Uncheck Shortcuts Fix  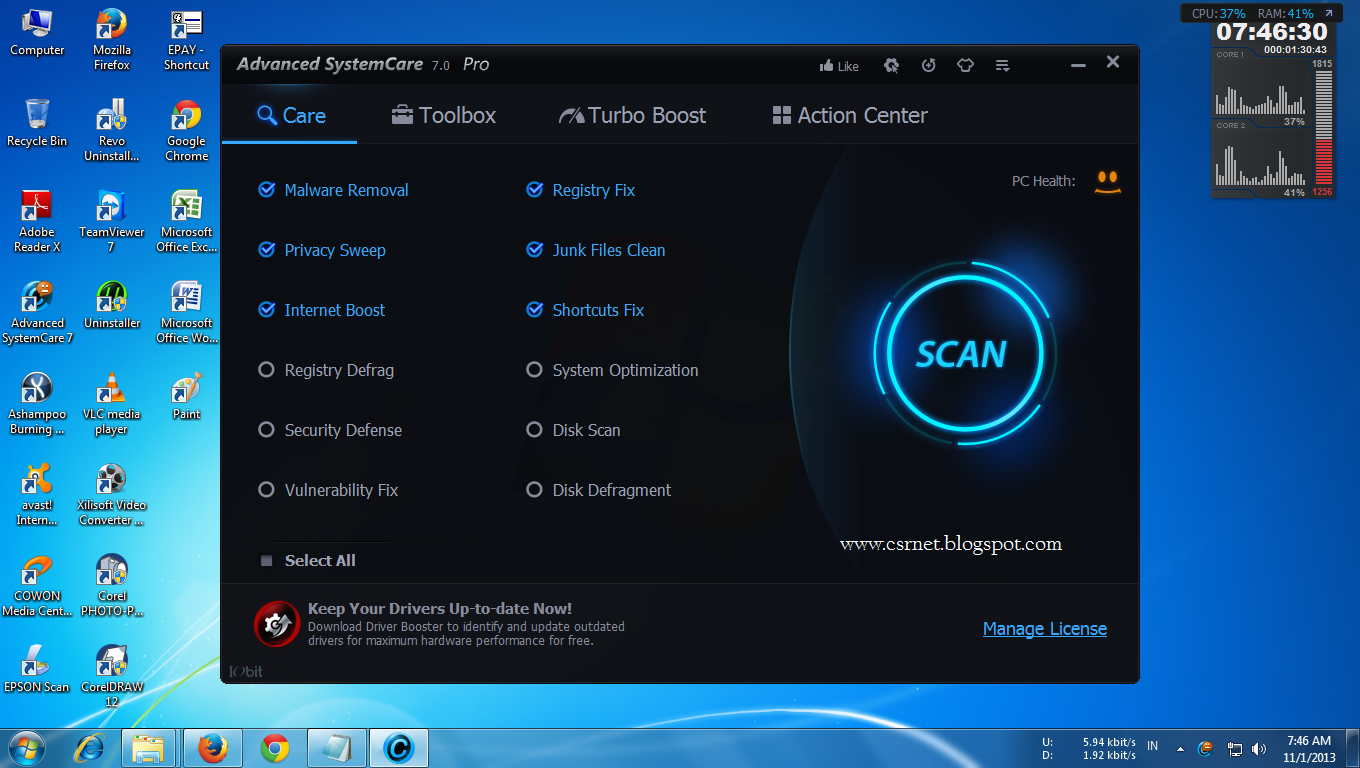(x=534, y=310)
